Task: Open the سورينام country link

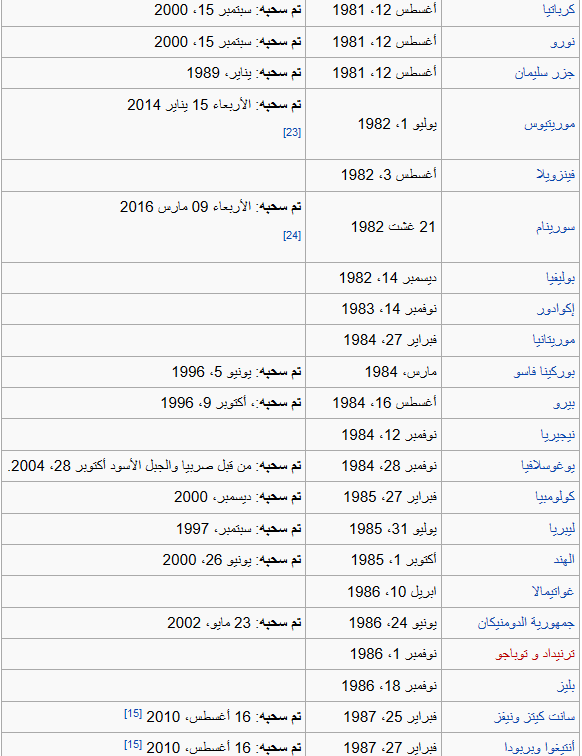Action: pos(555,227)
